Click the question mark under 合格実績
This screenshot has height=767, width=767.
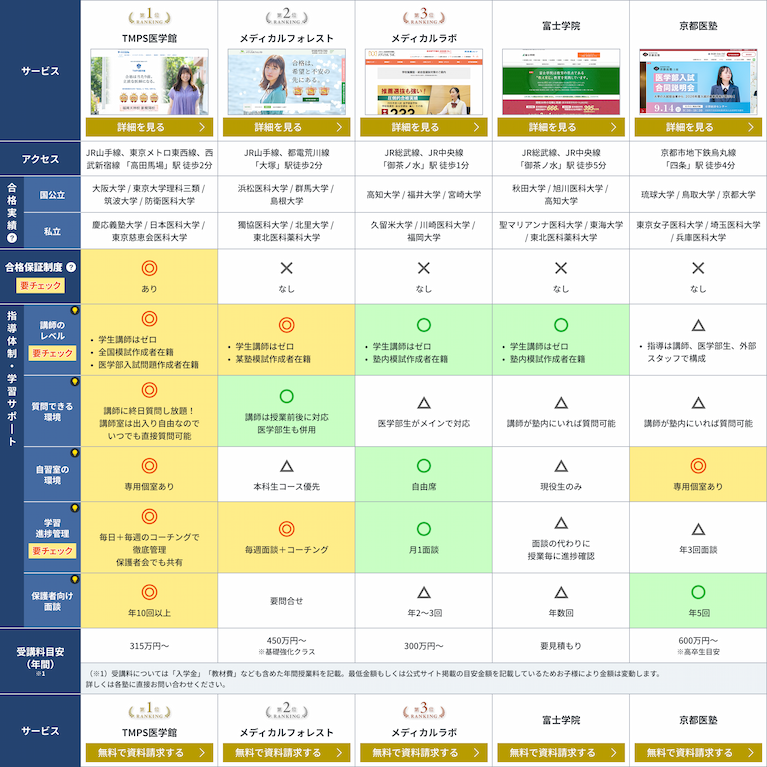pos(12,237)
